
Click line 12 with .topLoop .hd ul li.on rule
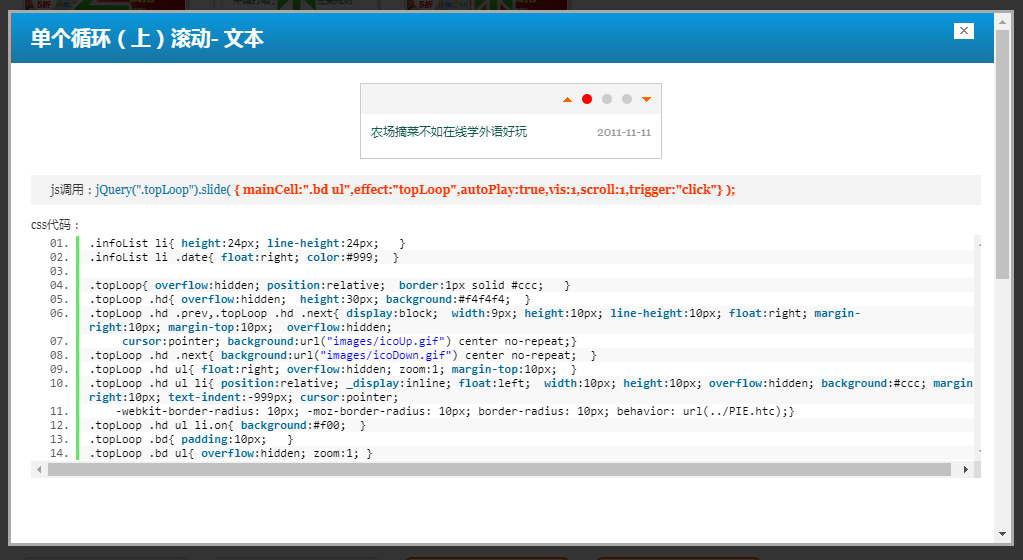pos(227,425)
